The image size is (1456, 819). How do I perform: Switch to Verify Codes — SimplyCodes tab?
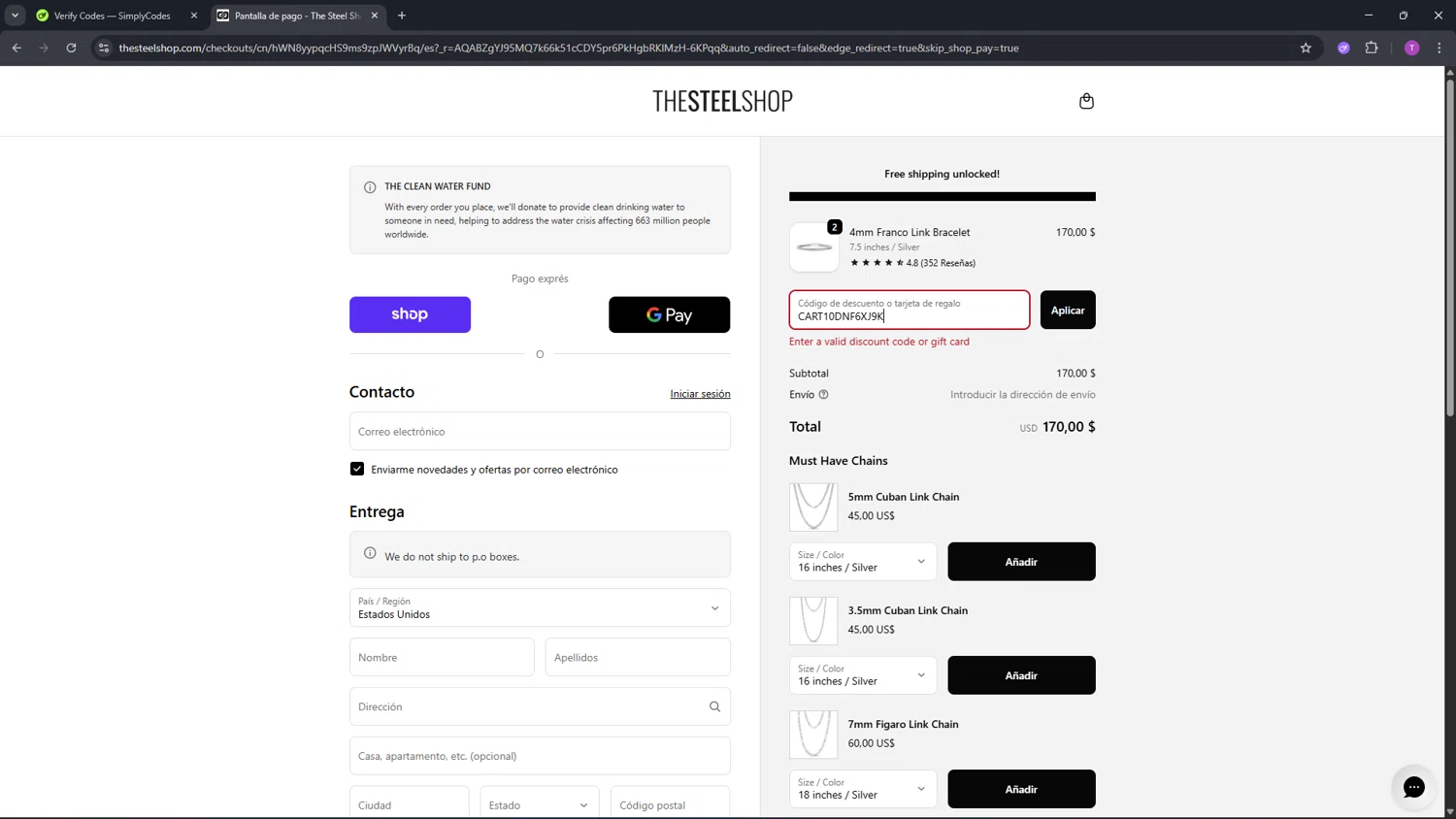click(112, 16)
